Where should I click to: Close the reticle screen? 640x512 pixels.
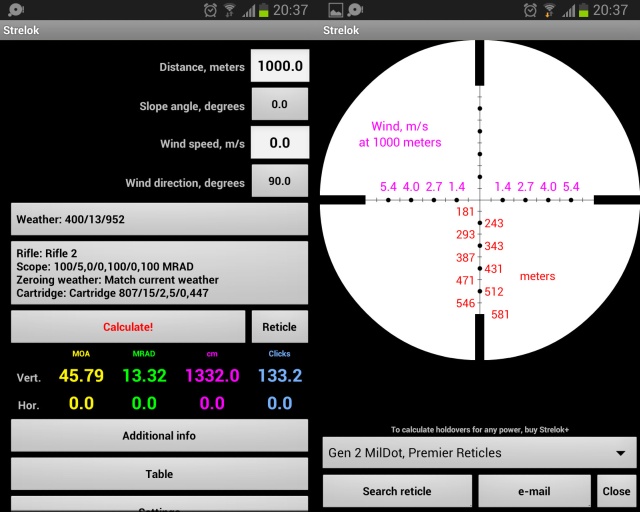coord(616,491)
